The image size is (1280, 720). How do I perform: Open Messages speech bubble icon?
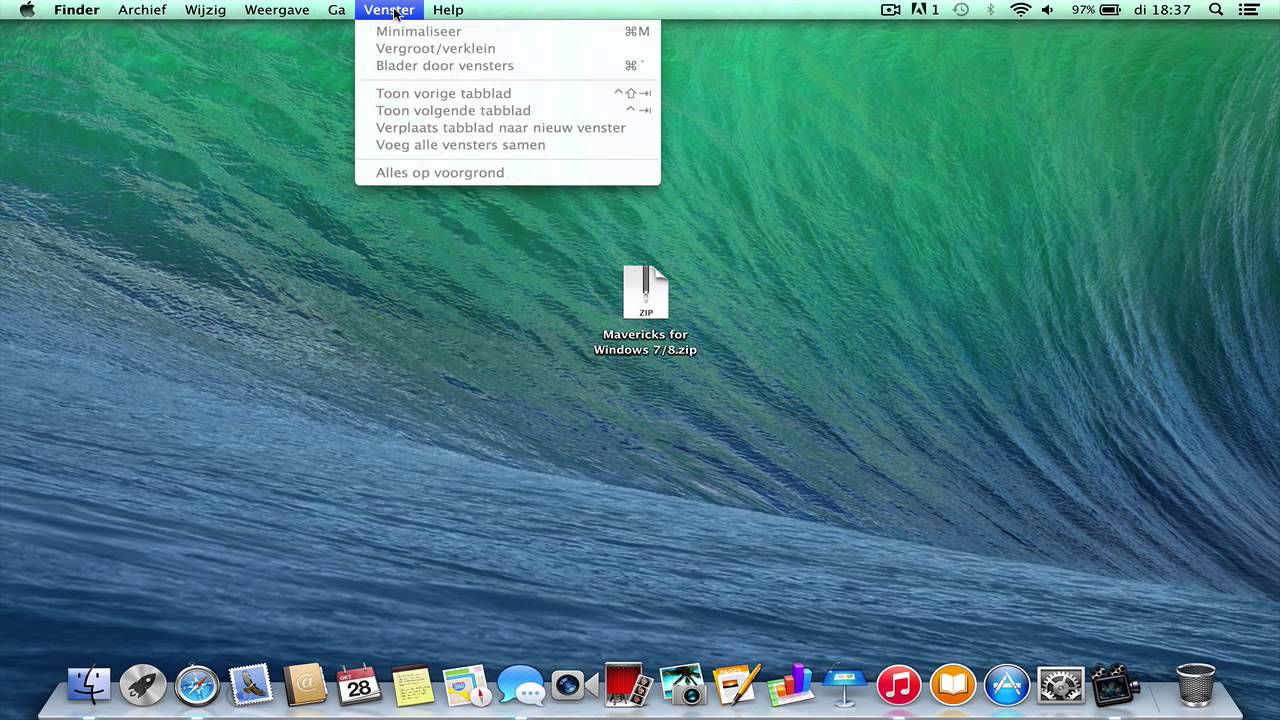(521, 685)
